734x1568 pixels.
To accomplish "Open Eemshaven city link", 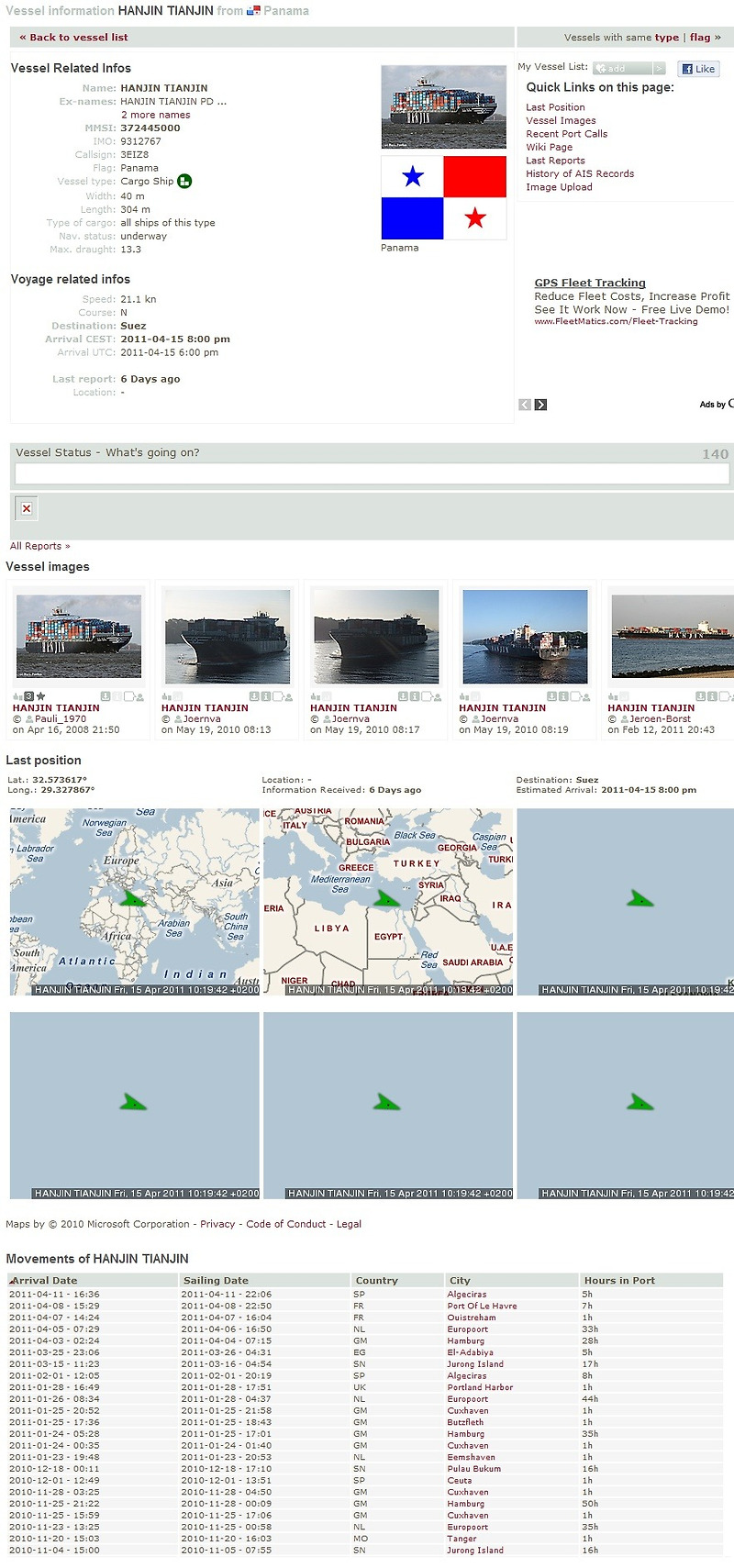I will pos(471,1457).
